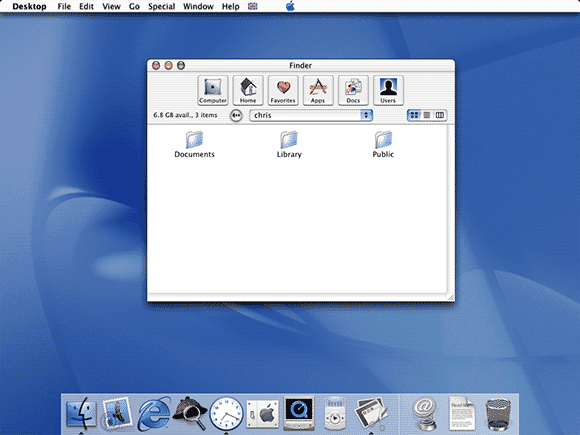Image resolution: width=580 pixels, height=435 pixels.
Task: Open the centered Apple logo menu
Action: 290,6
